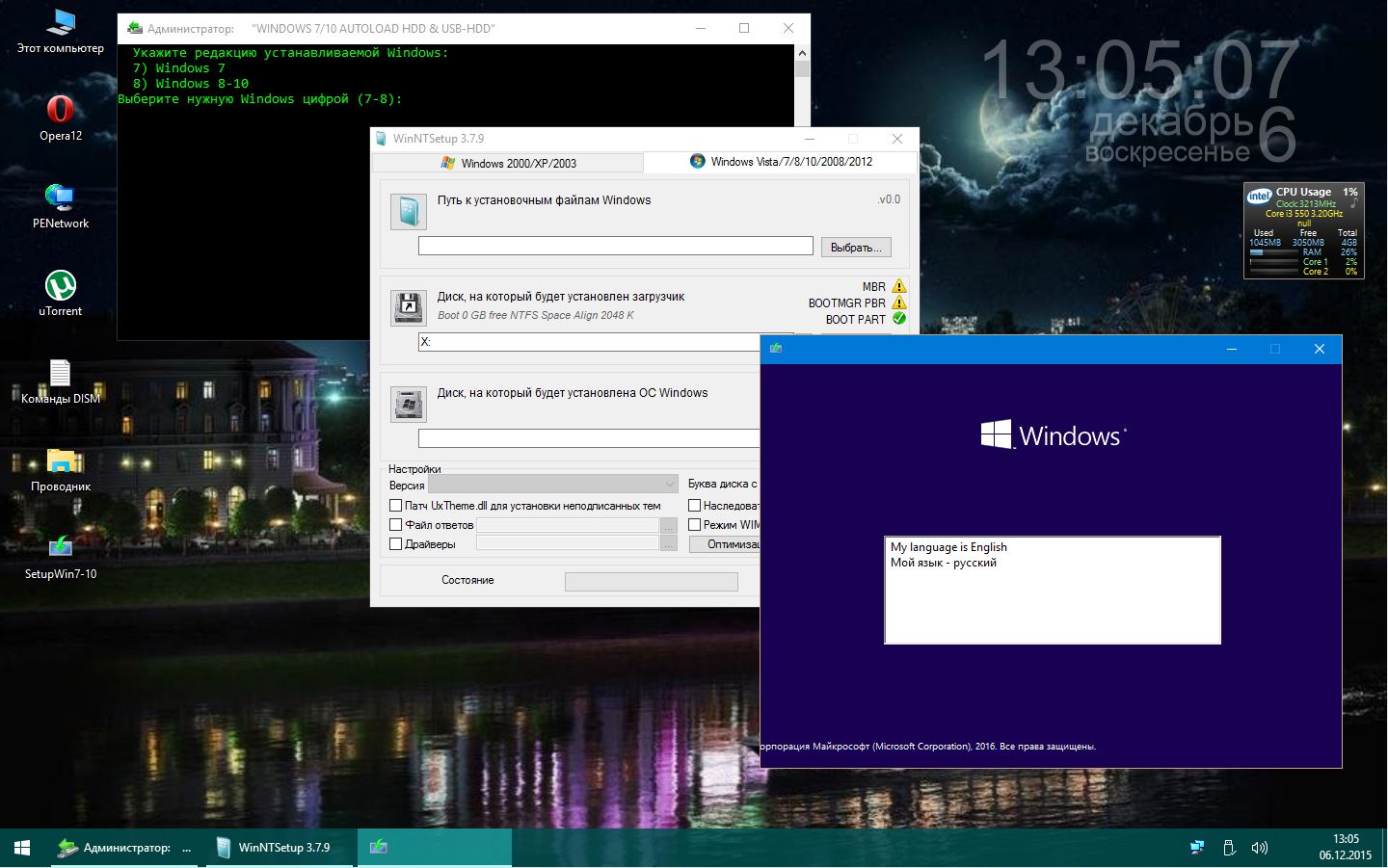Click the Состояние progress bar
This screenshot has width=1388, height=868.
pyautogui.click(x=652, y=581)
